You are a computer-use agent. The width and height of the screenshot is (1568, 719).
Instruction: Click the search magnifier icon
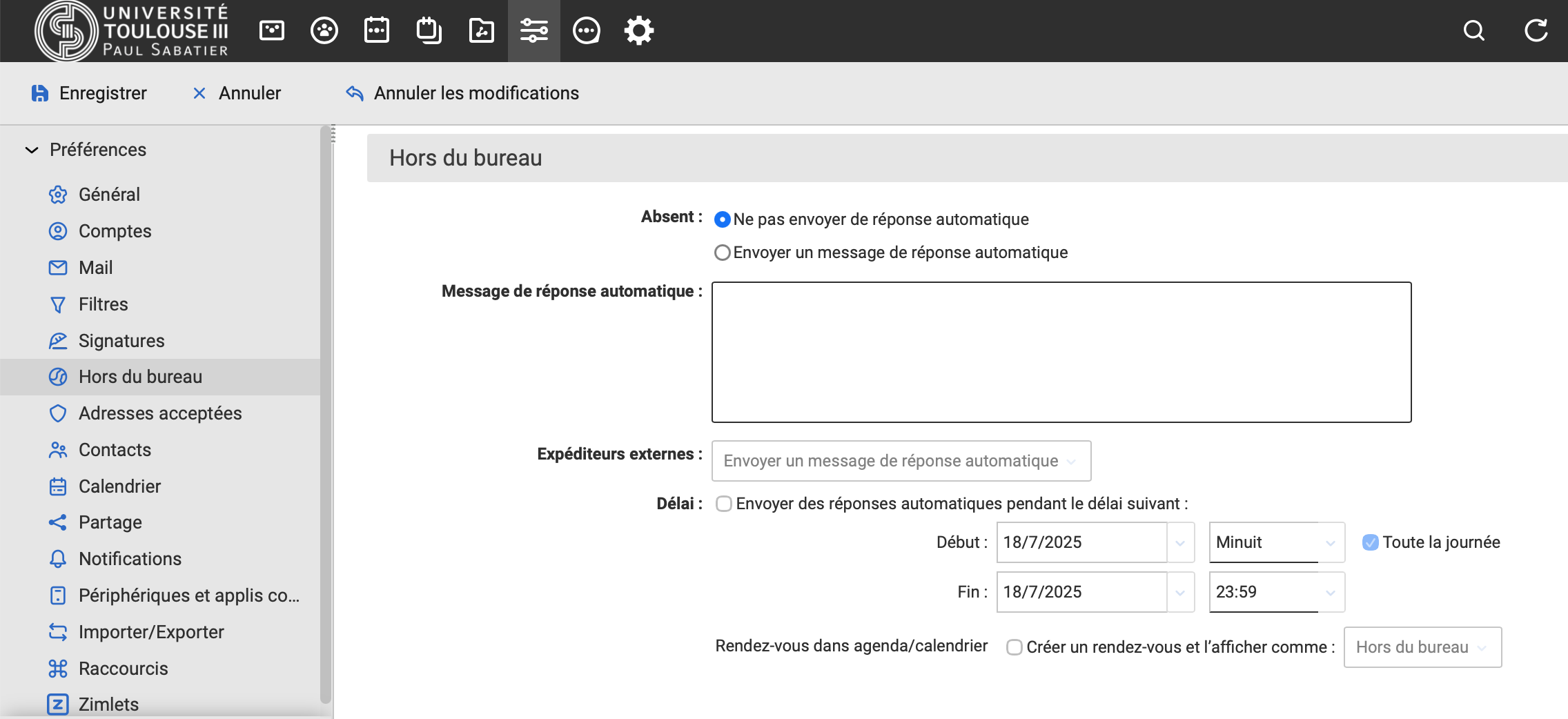1474,30
